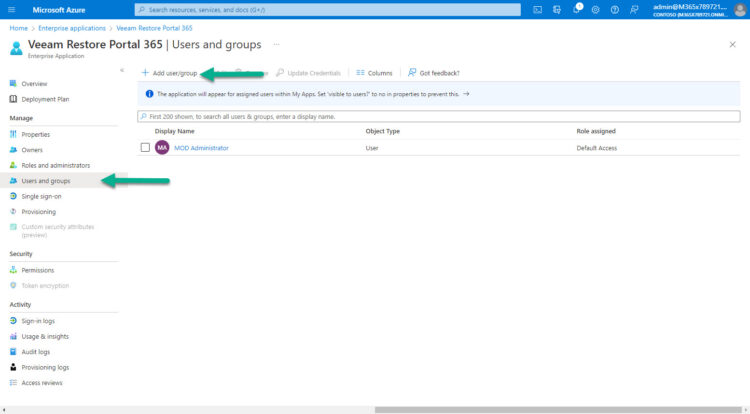Open portal settings gear

click(x=596, y=10)
